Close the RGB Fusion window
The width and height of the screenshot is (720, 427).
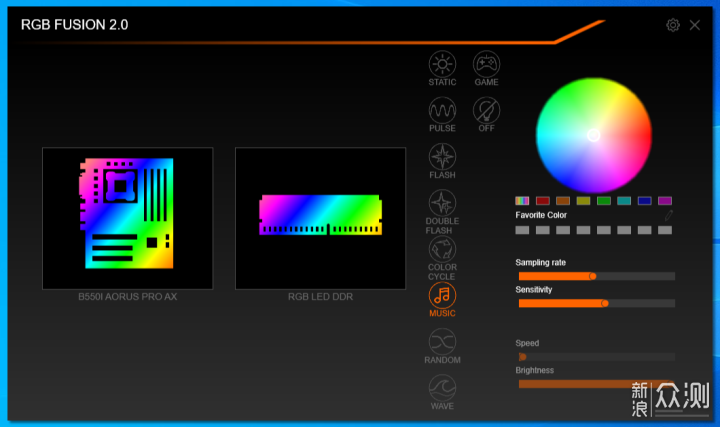(x=695, y=25)
